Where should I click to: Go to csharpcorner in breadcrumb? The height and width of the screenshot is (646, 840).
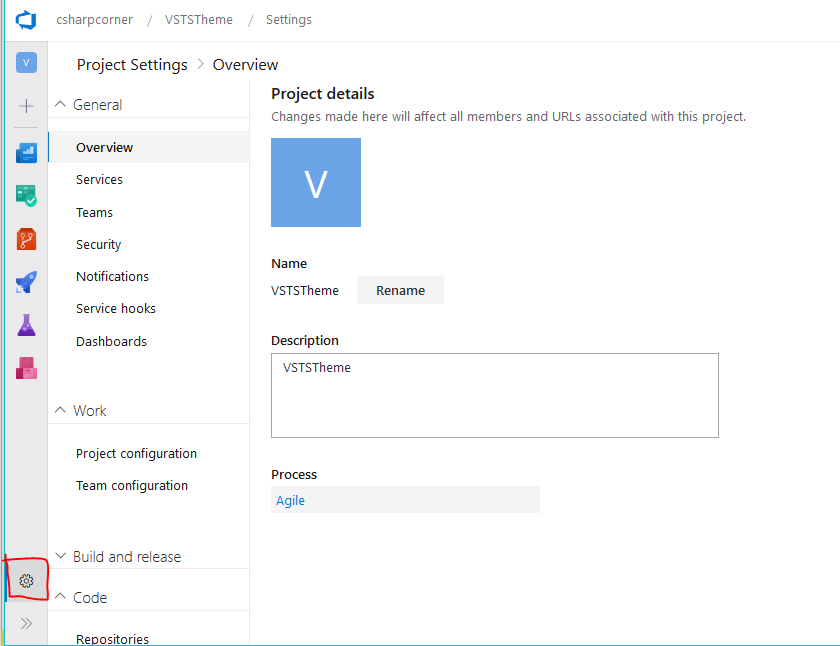pyautogui.click(x=94, y=20)
